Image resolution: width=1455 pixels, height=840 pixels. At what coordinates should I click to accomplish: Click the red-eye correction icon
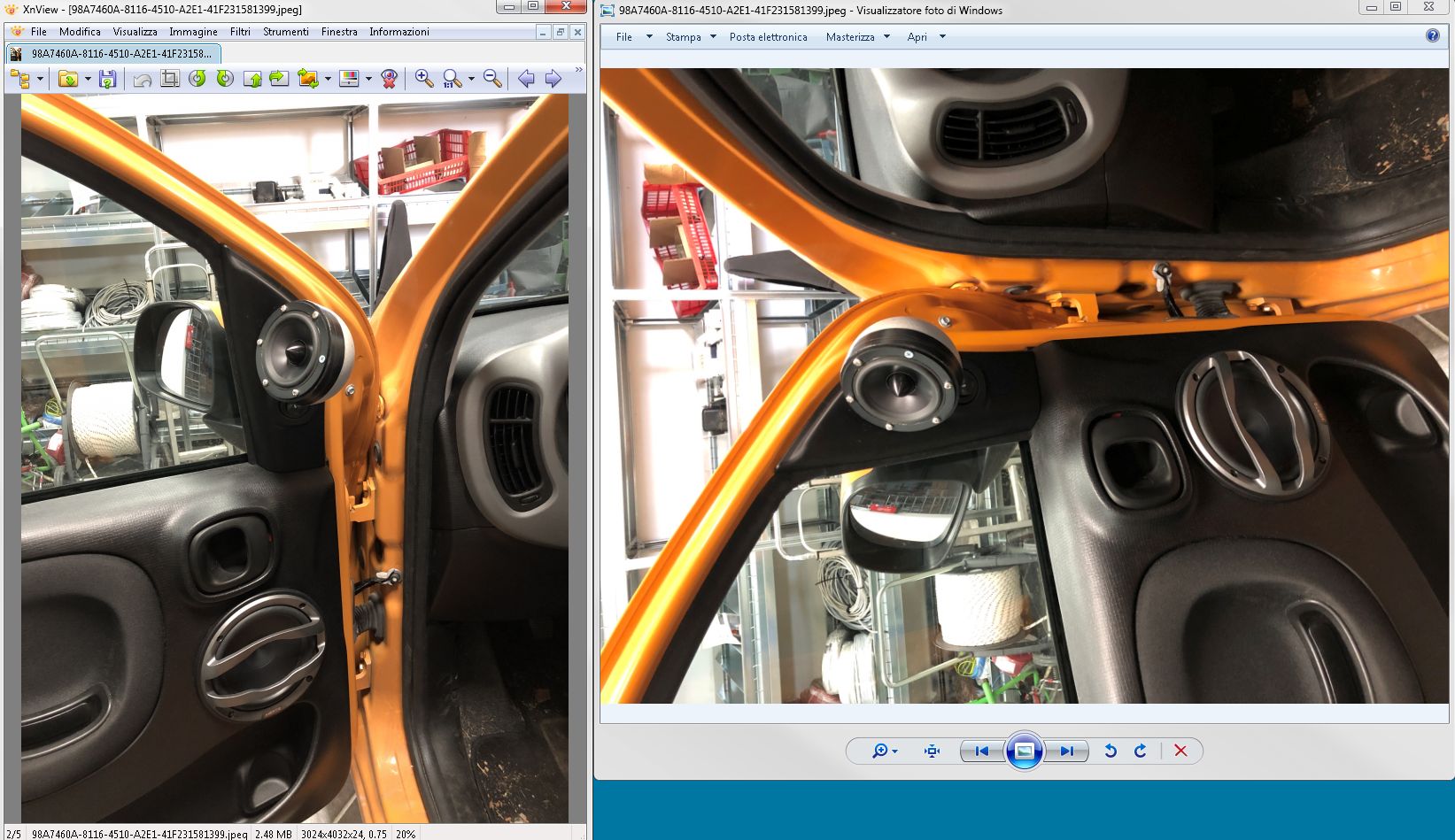pyautogui.click(x=389, y=79)
